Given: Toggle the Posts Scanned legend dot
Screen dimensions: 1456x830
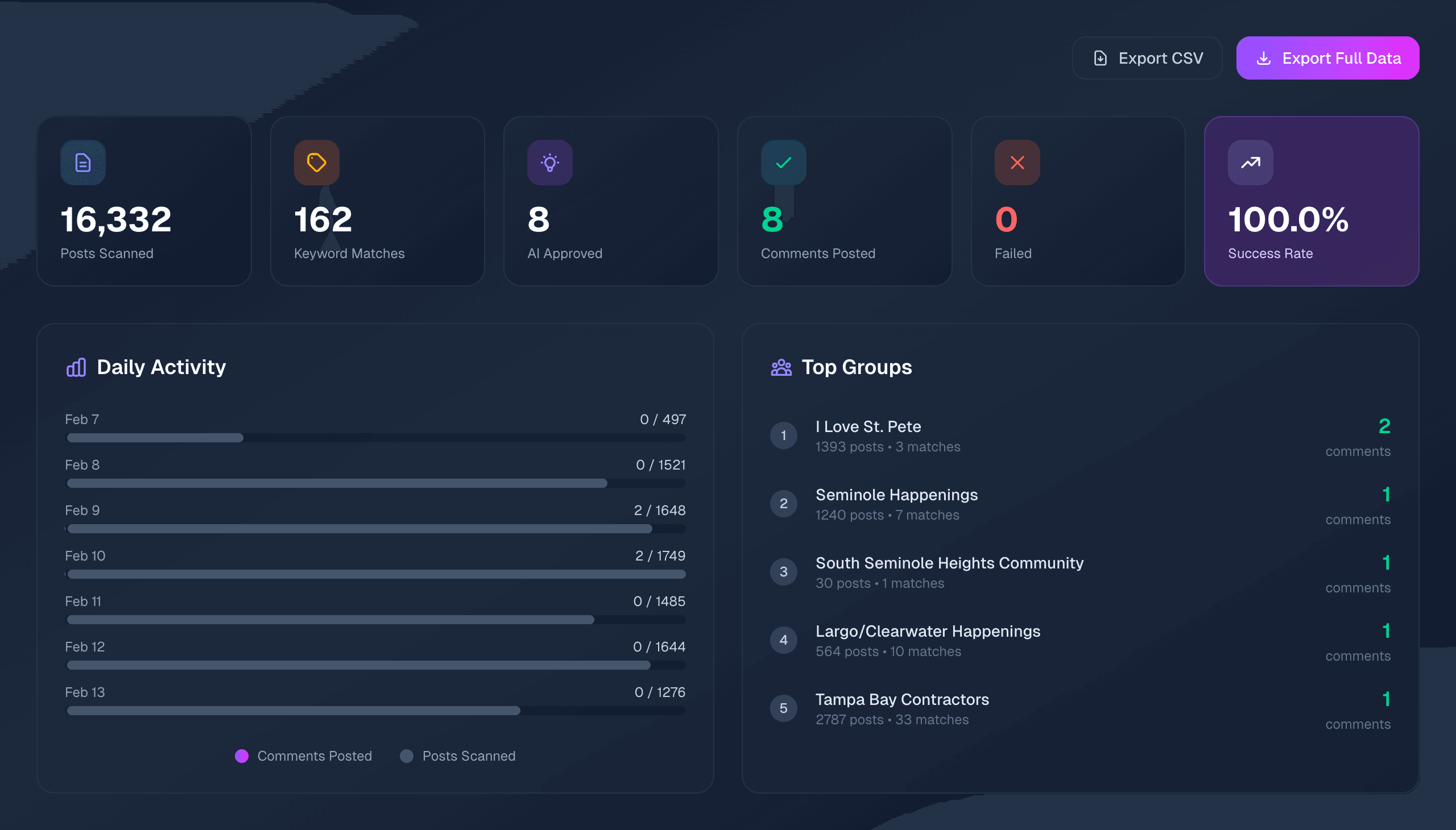Looking at the screenshot, I should point(407,756).
